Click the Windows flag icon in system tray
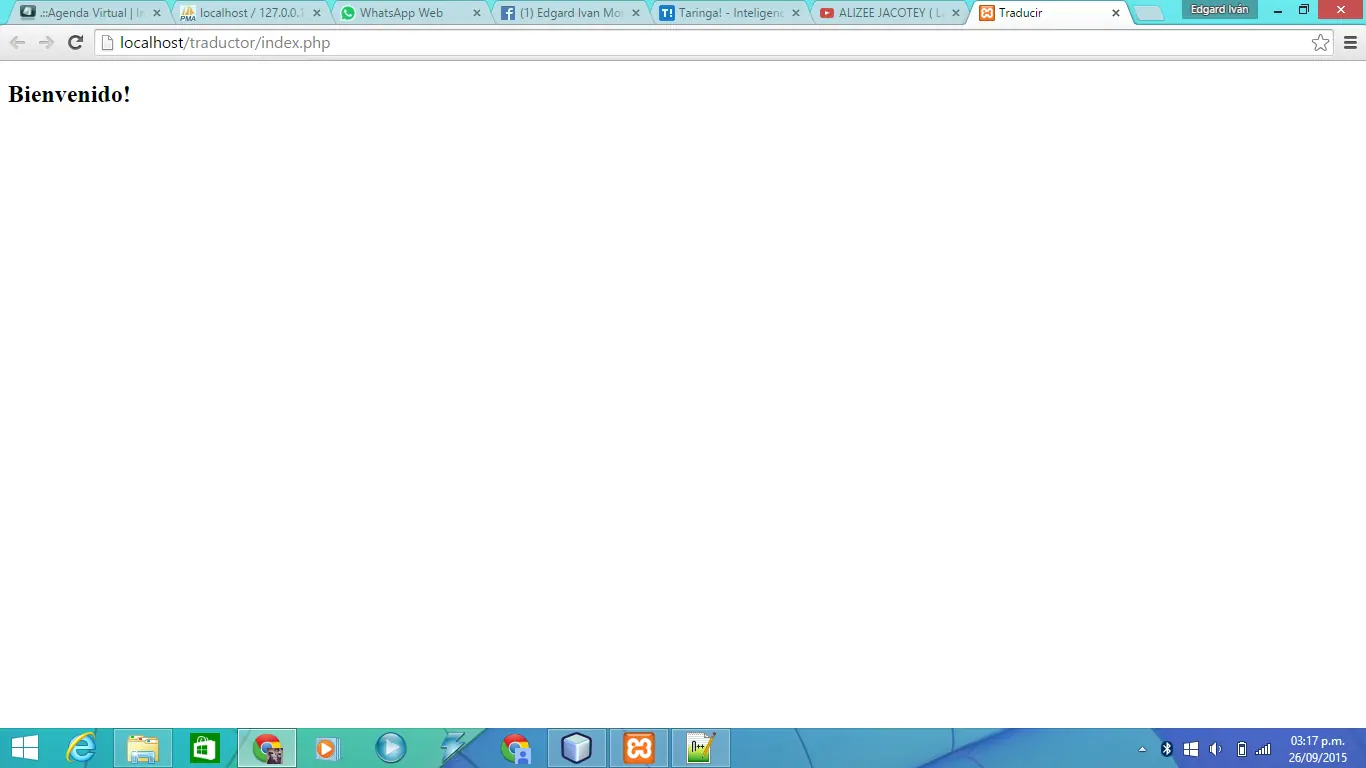 click(1191, 749)
